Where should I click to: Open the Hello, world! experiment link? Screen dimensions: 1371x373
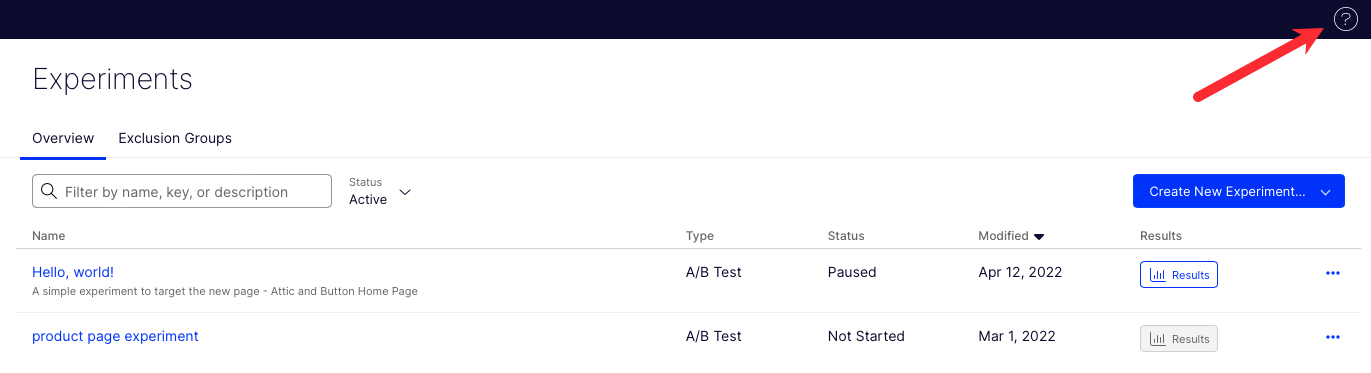[73, 272]
